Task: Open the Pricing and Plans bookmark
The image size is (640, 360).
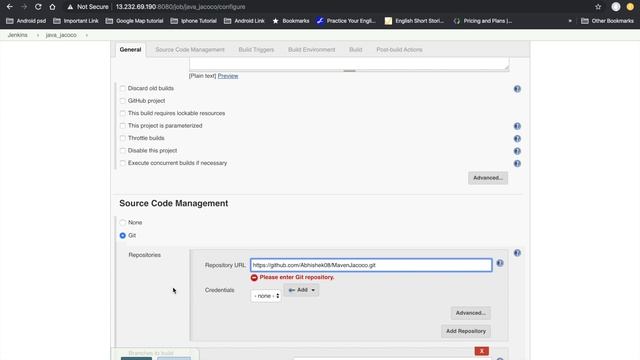Action: pyautogui.click(x=482, y=21)
